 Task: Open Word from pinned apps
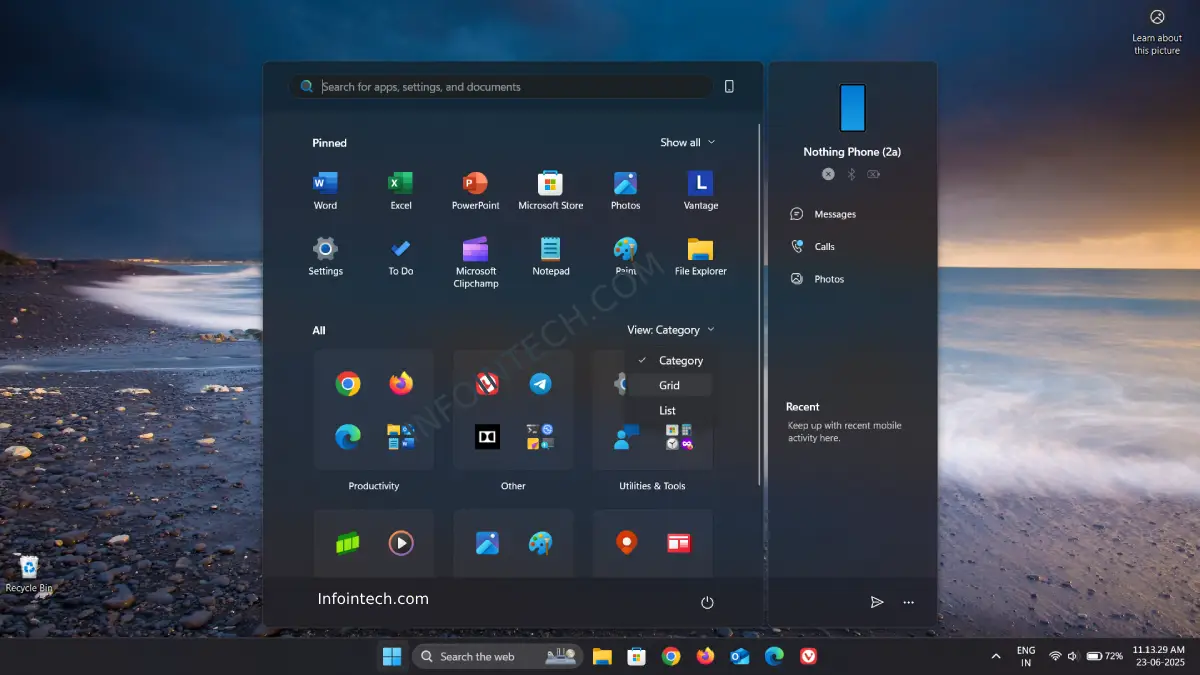(x=325, y=190)
